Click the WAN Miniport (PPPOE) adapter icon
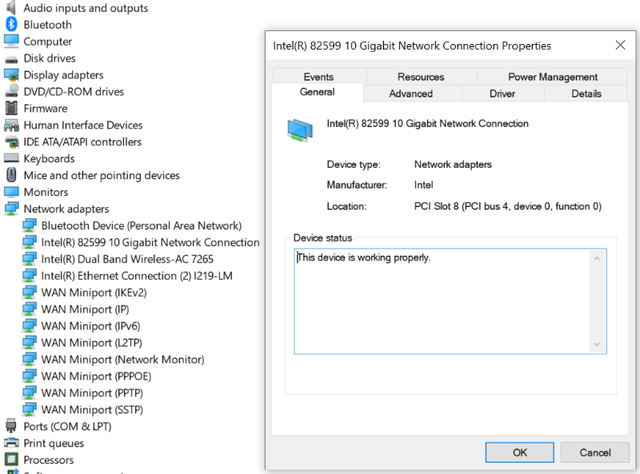 [x=29, y=376]
